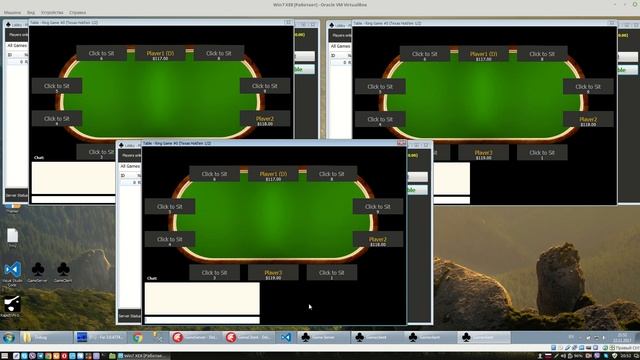
Task: Sit at seat 1 in the top-right table
Action: click(542, 153)
